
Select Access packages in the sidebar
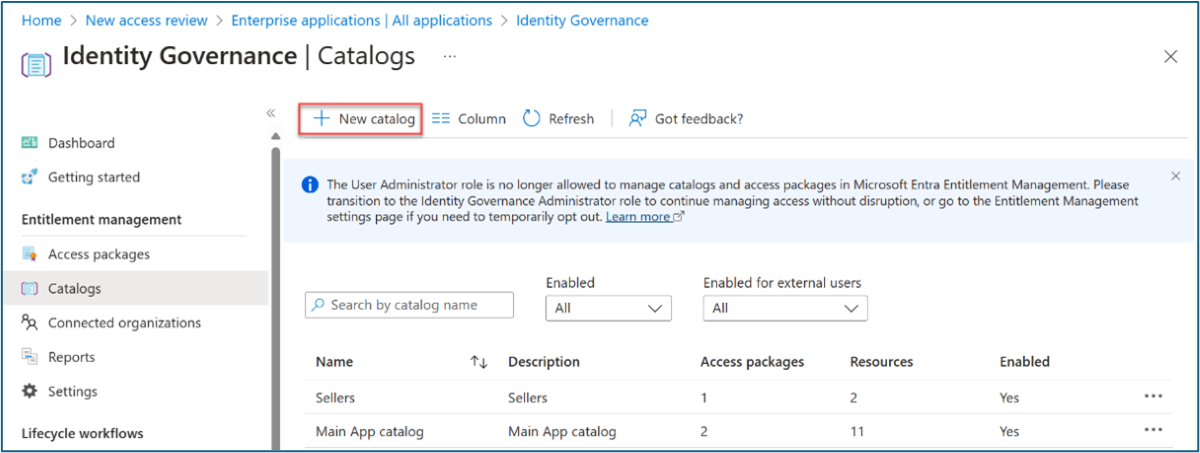[98, 254]
